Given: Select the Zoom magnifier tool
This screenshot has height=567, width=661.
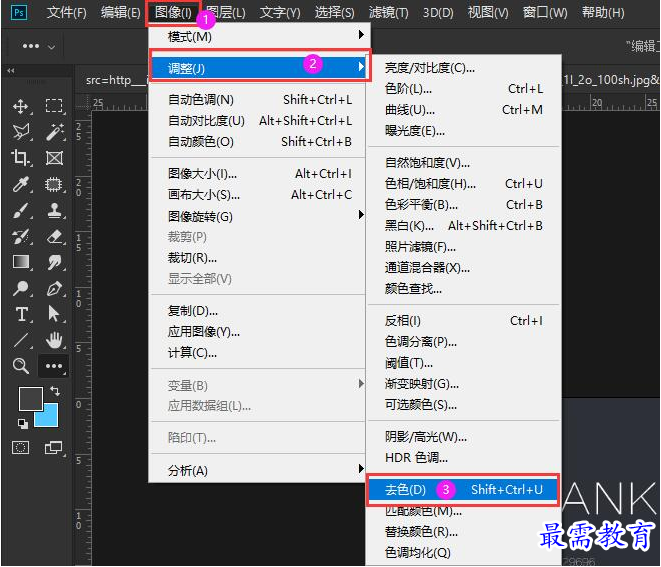Looking at the screenshot, I should pos(21,365).
